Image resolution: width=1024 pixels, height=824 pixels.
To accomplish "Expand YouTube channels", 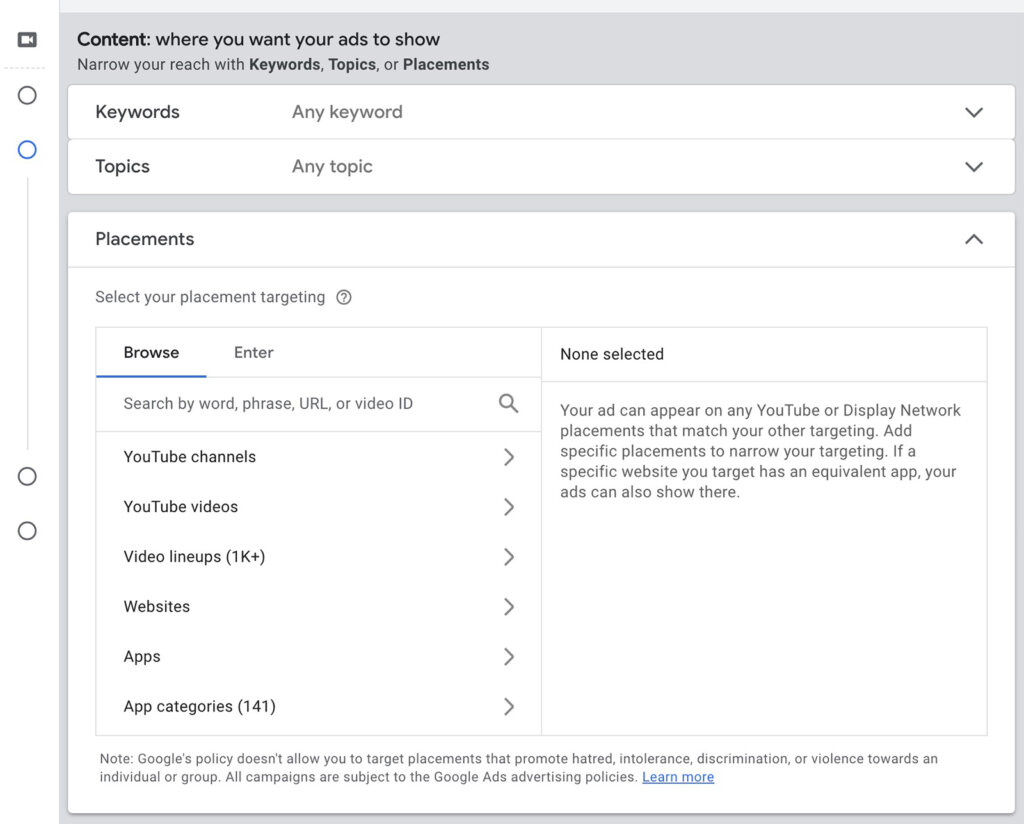I will pos(509,457).
